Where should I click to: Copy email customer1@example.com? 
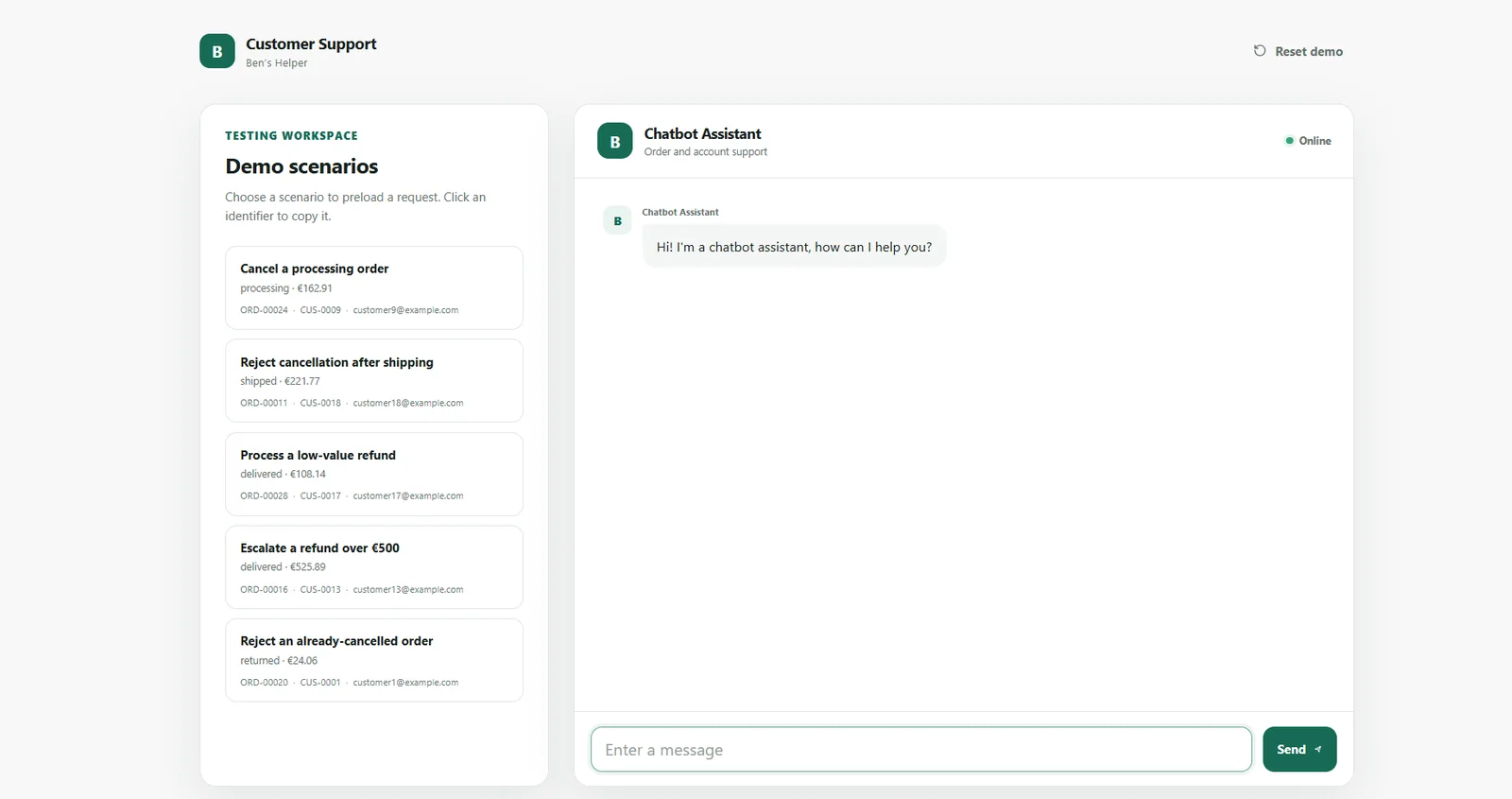tap(405, 682)
